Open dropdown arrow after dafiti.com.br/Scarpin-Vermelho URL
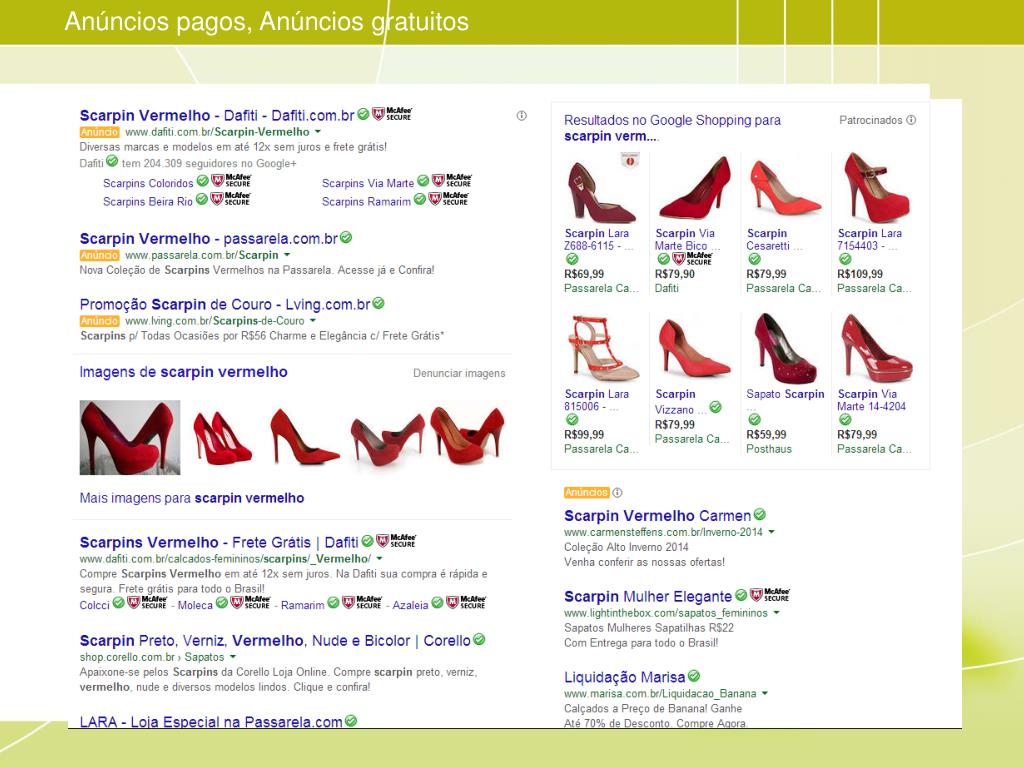The height and width of the screenshot is (768, 1024). coord(318,132)
